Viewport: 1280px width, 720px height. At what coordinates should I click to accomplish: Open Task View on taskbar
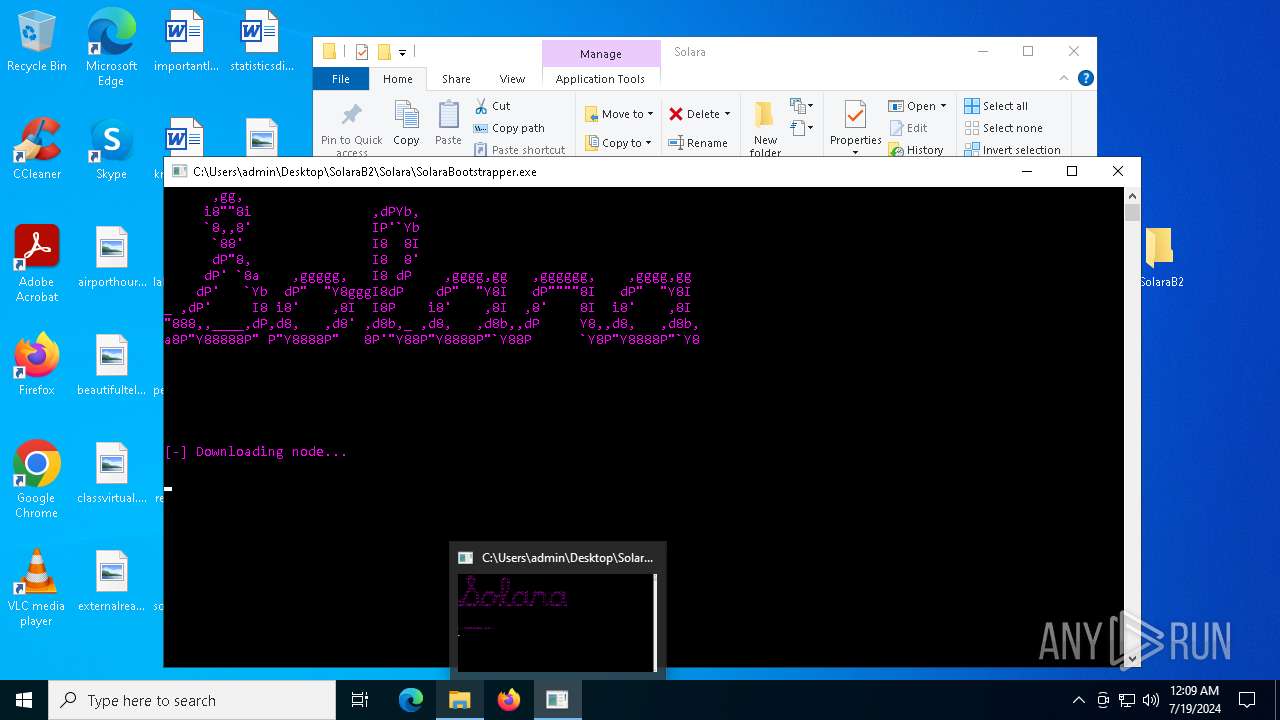click(360, 700)
